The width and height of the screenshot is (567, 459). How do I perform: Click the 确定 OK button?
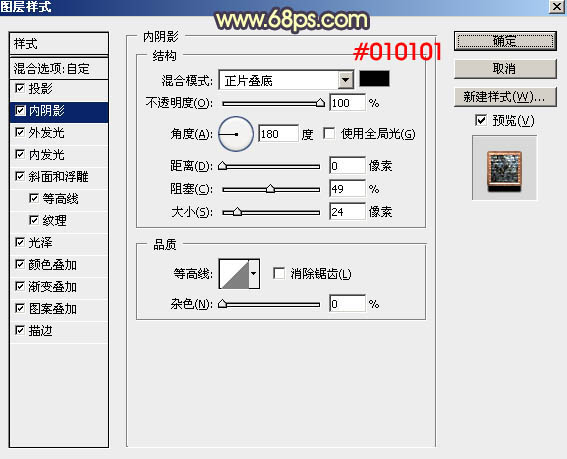505,41
